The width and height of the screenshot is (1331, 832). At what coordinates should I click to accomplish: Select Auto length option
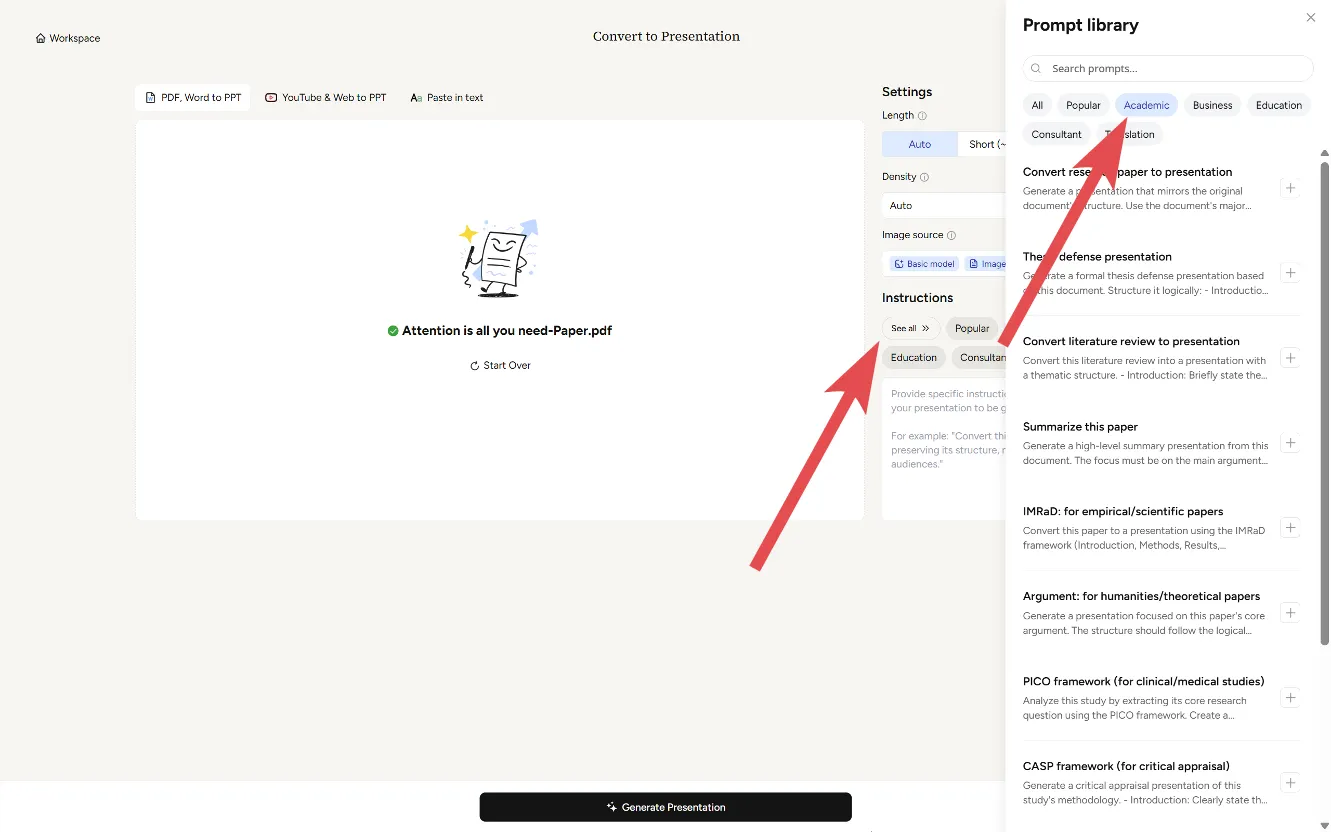[x=919, y=144]
